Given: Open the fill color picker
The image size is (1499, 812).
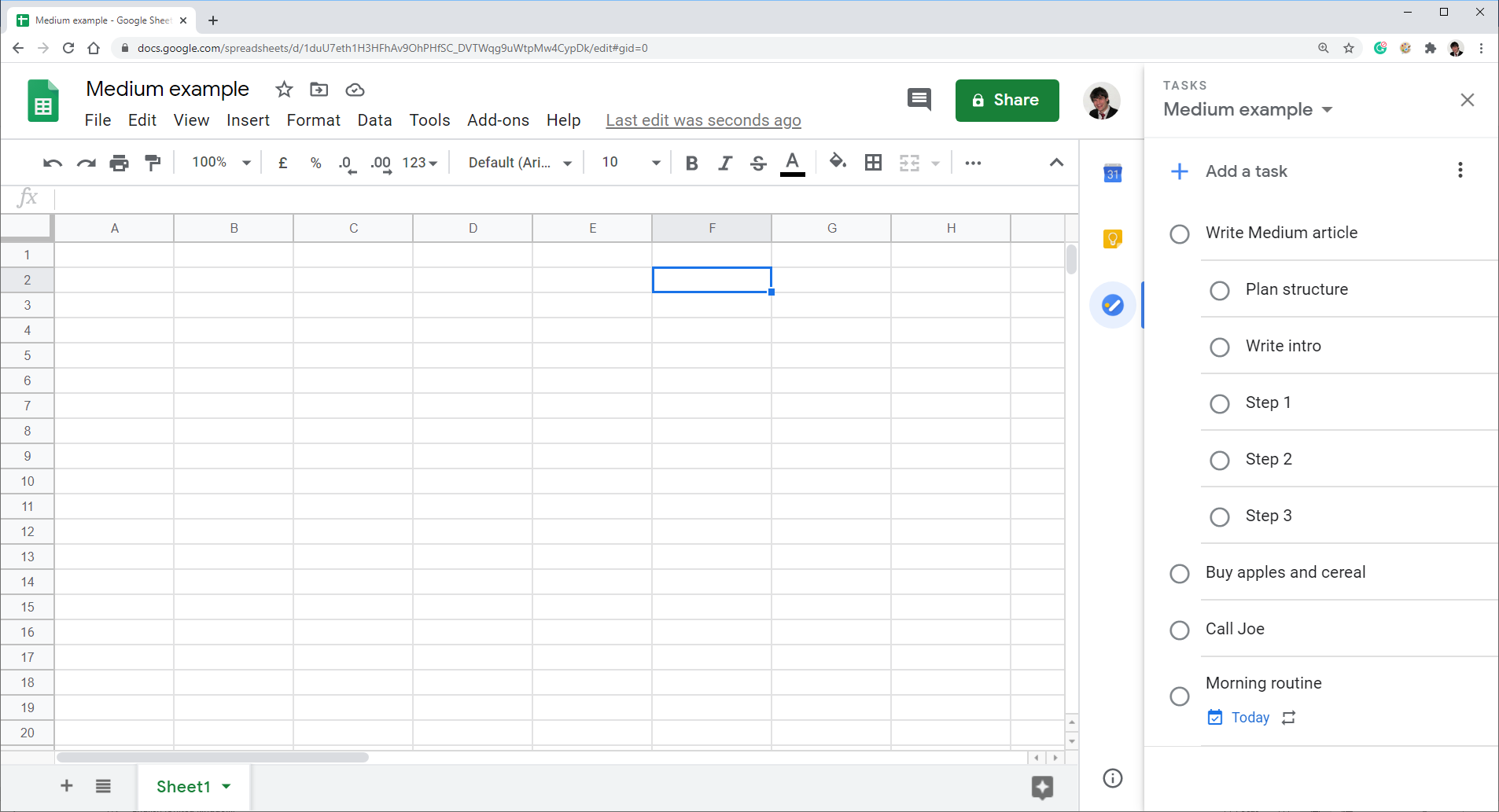Looking at the screenshot, I should [x=838, y=162].
